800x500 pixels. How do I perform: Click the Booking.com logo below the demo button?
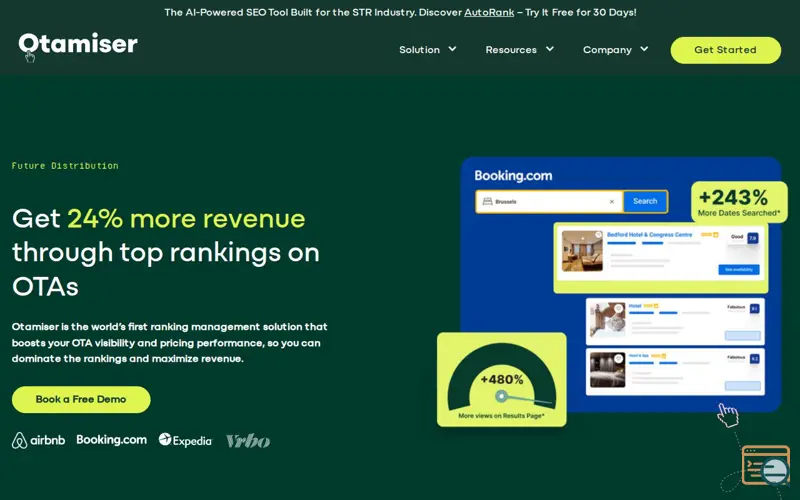[x=112, y=440]
